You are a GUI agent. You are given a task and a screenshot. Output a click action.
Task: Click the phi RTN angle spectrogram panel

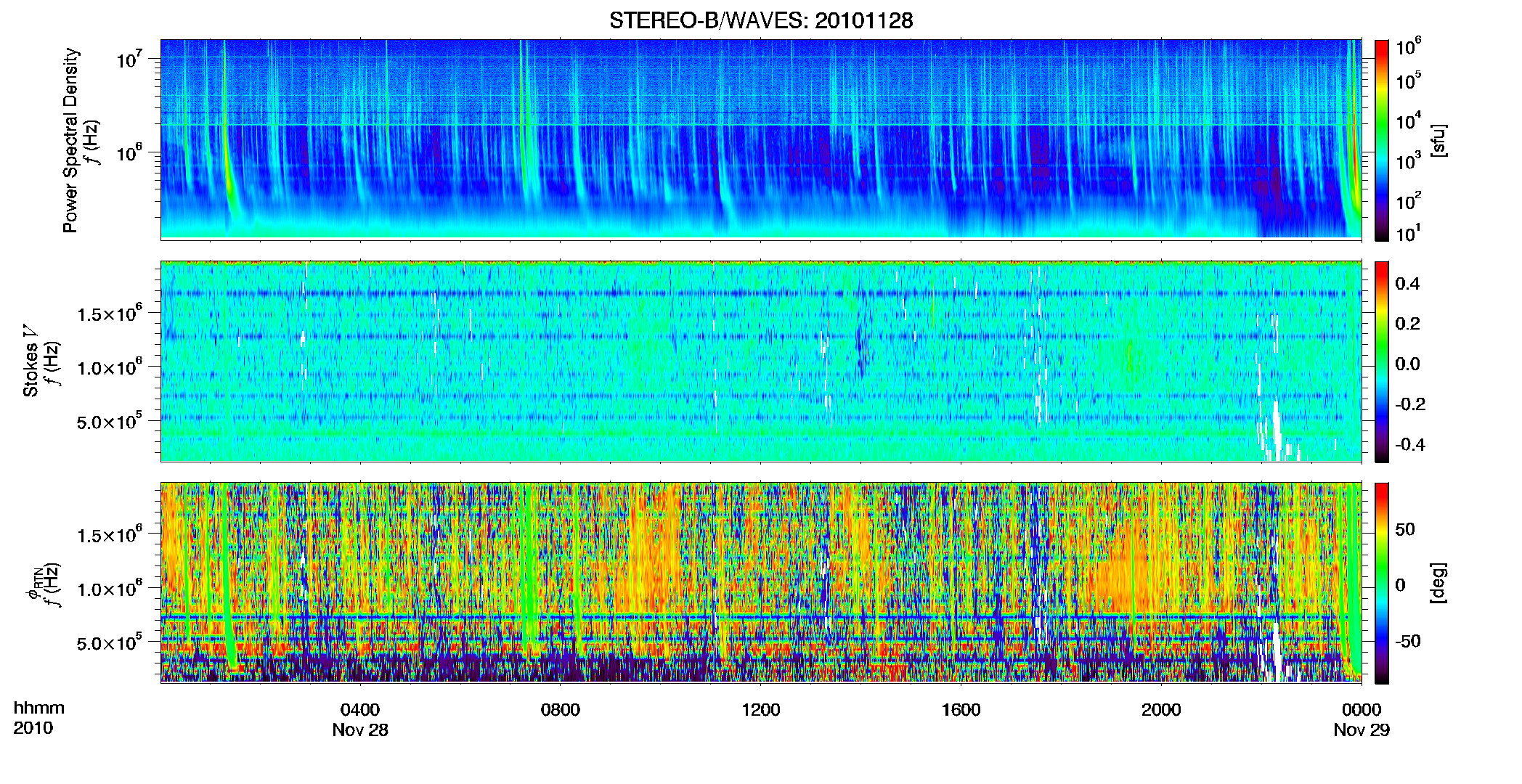tap(761, 582)
